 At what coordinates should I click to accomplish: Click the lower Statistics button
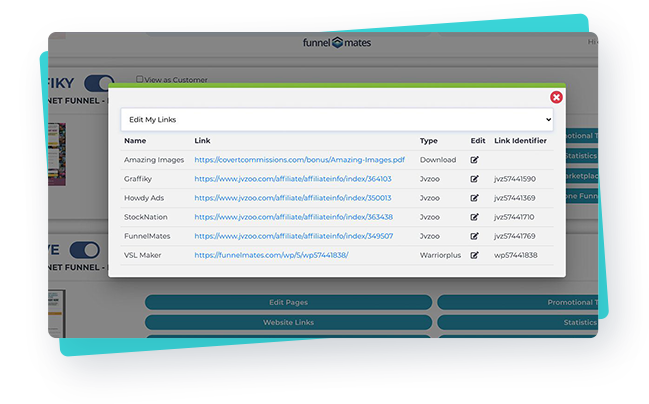517,322
